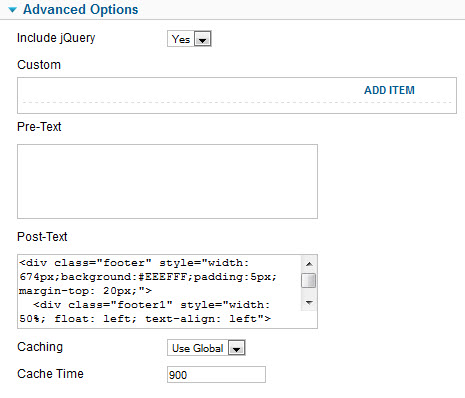Click the Custom label
The width and height of the screenshot is (465, 398).
coord(39,65)
